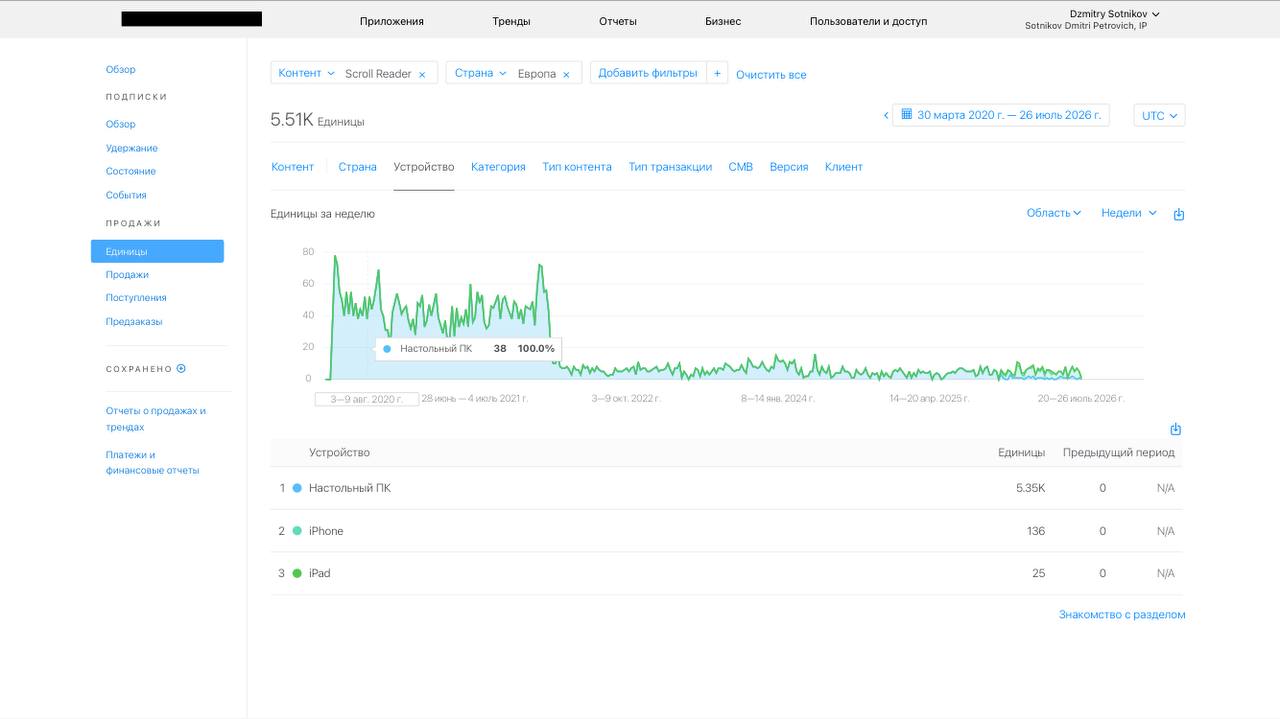Open Поступления in the sidebar
This screenshot has height=719, width=1280.
[x=136, y=297]
